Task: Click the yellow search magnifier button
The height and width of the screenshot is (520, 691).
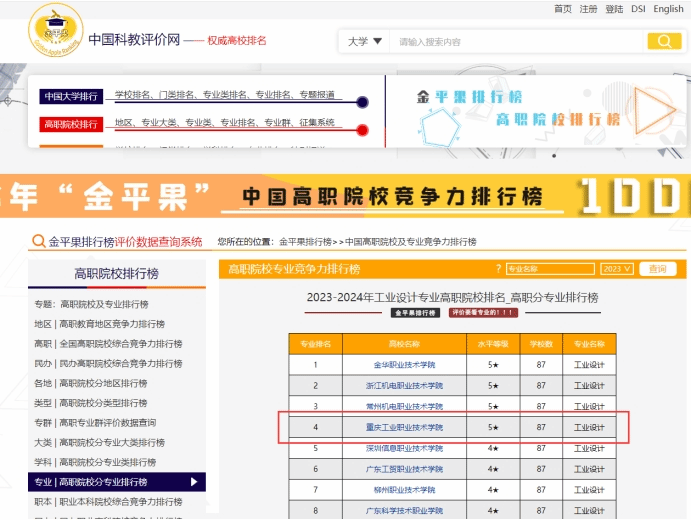Action: coord(664,41)
